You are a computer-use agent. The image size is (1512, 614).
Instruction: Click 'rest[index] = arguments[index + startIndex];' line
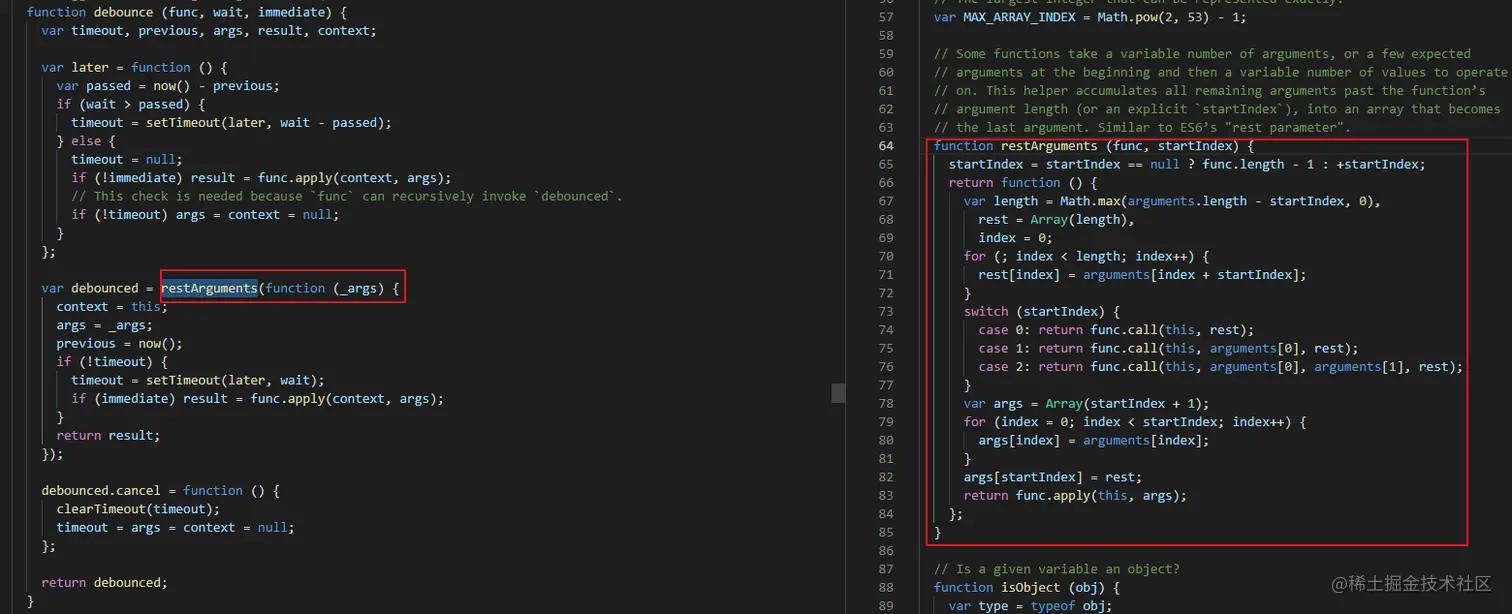pos(1142,274)
